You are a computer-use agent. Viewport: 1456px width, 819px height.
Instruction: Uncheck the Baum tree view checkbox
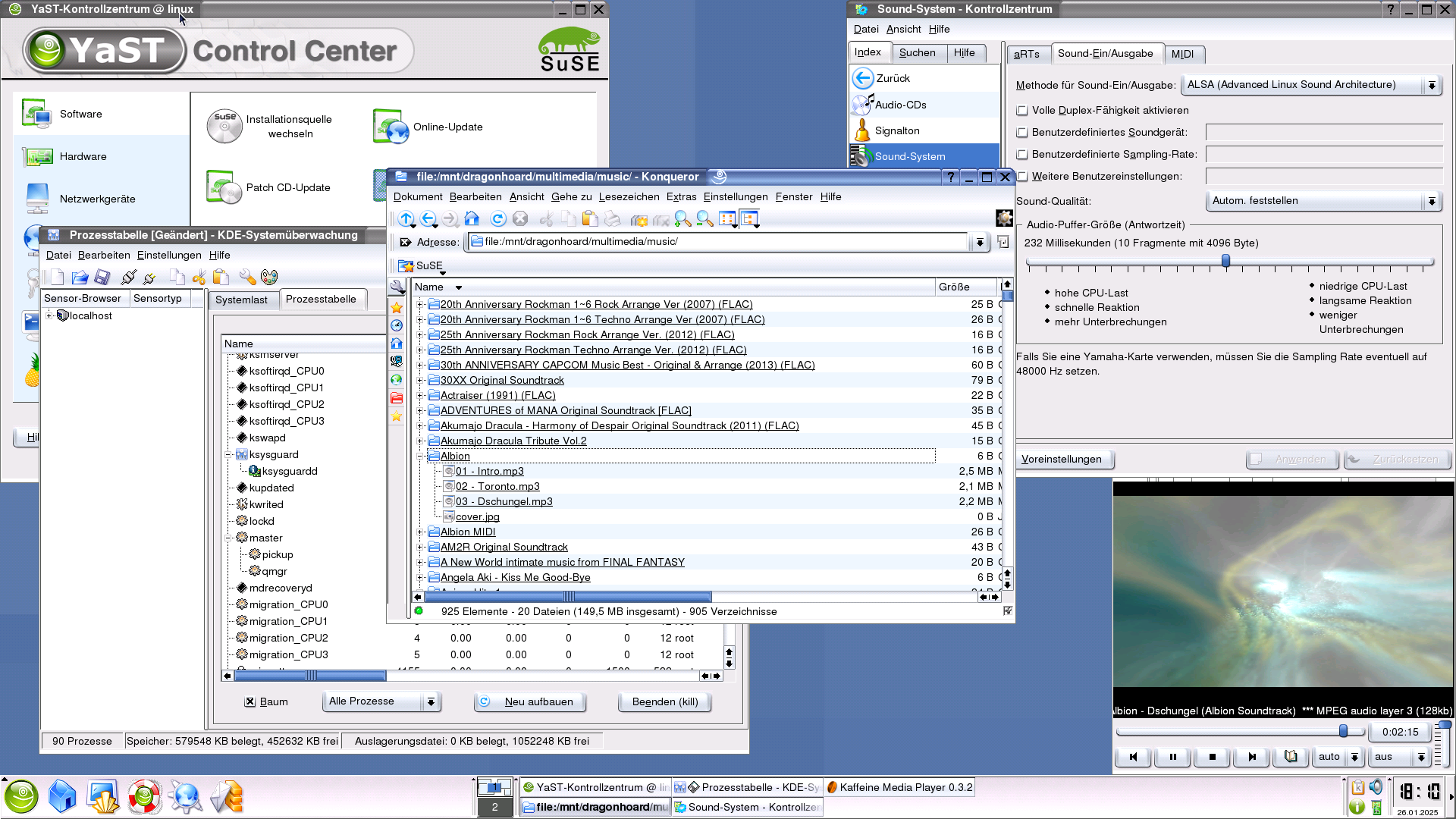point(249,702)
